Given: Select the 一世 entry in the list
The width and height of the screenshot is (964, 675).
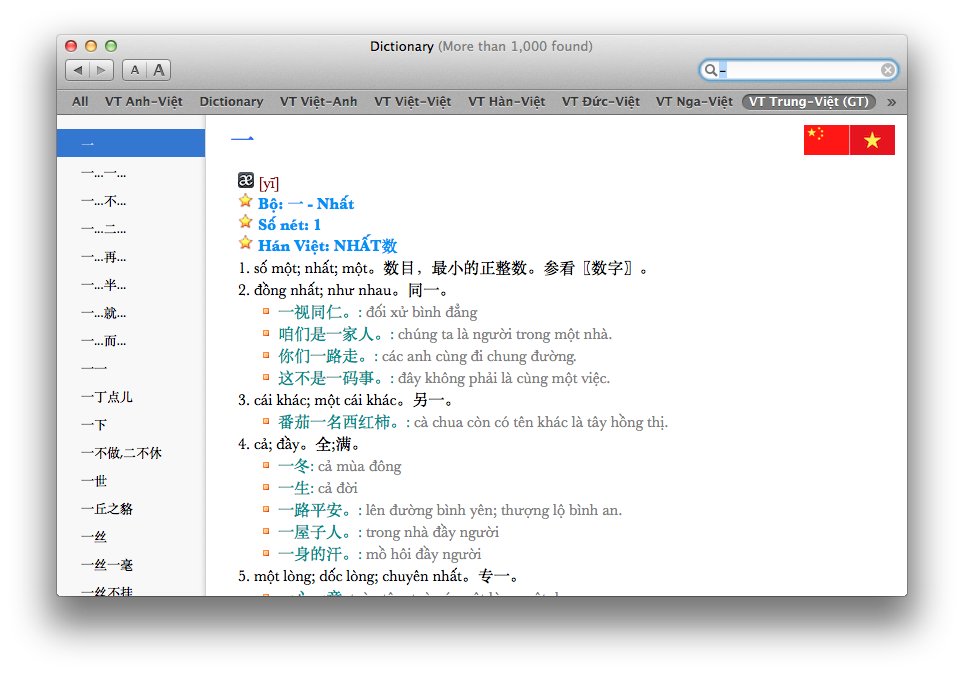Looking at the screenshot, I should 131,481.
